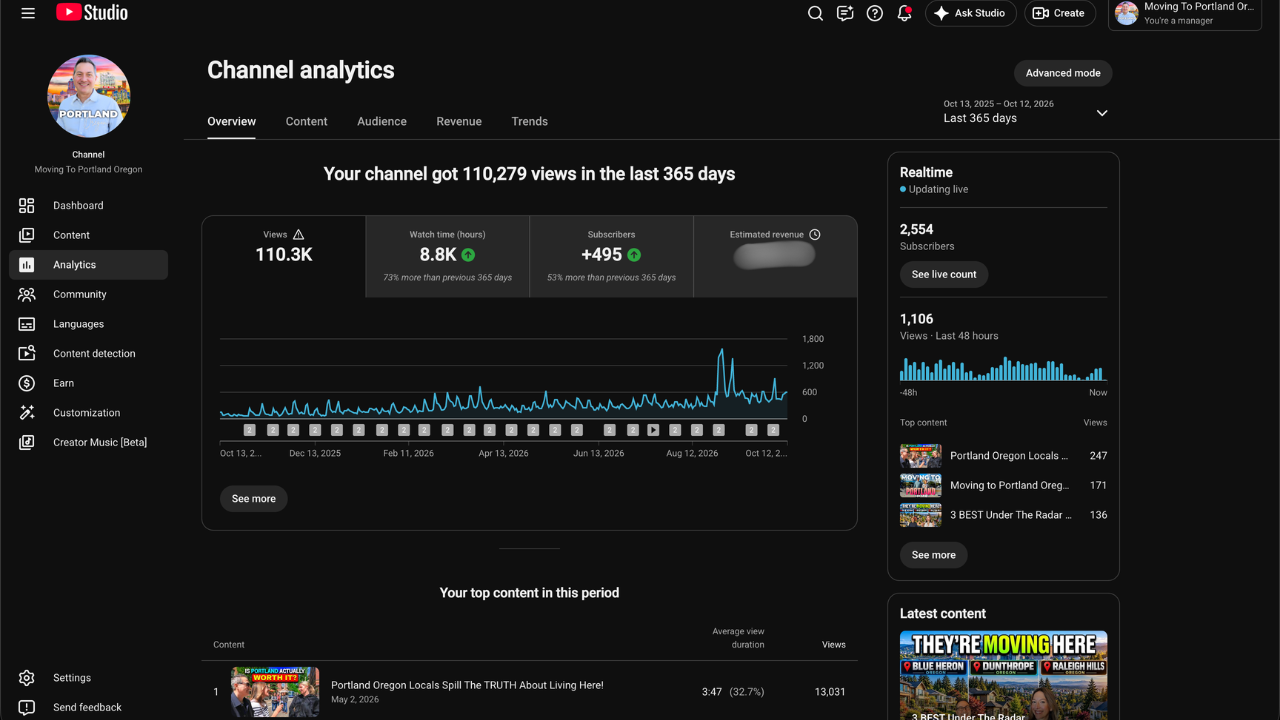Click See live count button

coord(944,274)
